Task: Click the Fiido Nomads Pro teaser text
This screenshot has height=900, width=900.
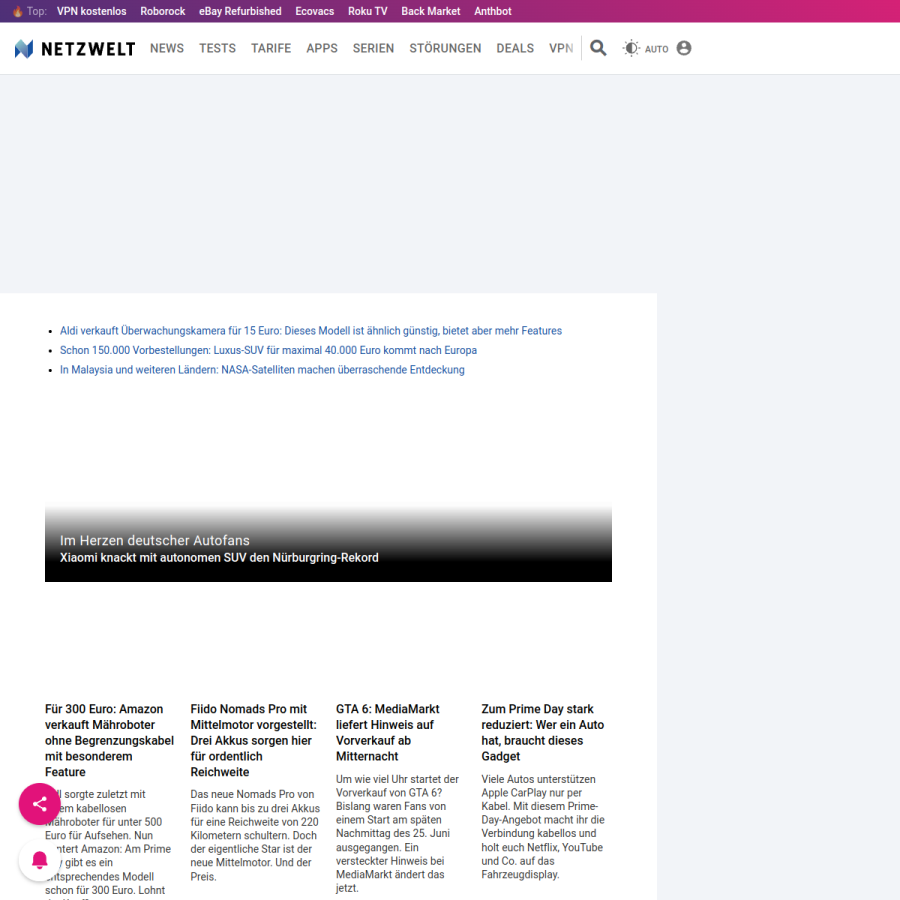Action: [255, 835]
